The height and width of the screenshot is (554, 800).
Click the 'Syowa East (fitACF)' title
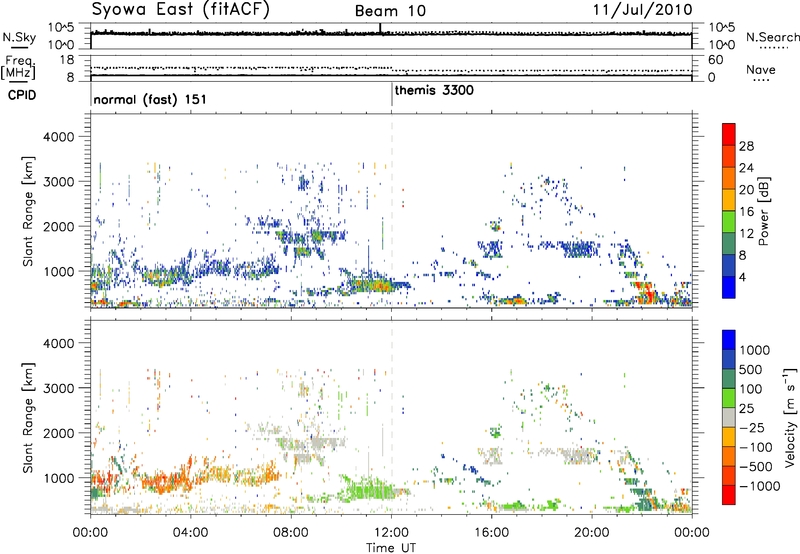coord(181,9)
